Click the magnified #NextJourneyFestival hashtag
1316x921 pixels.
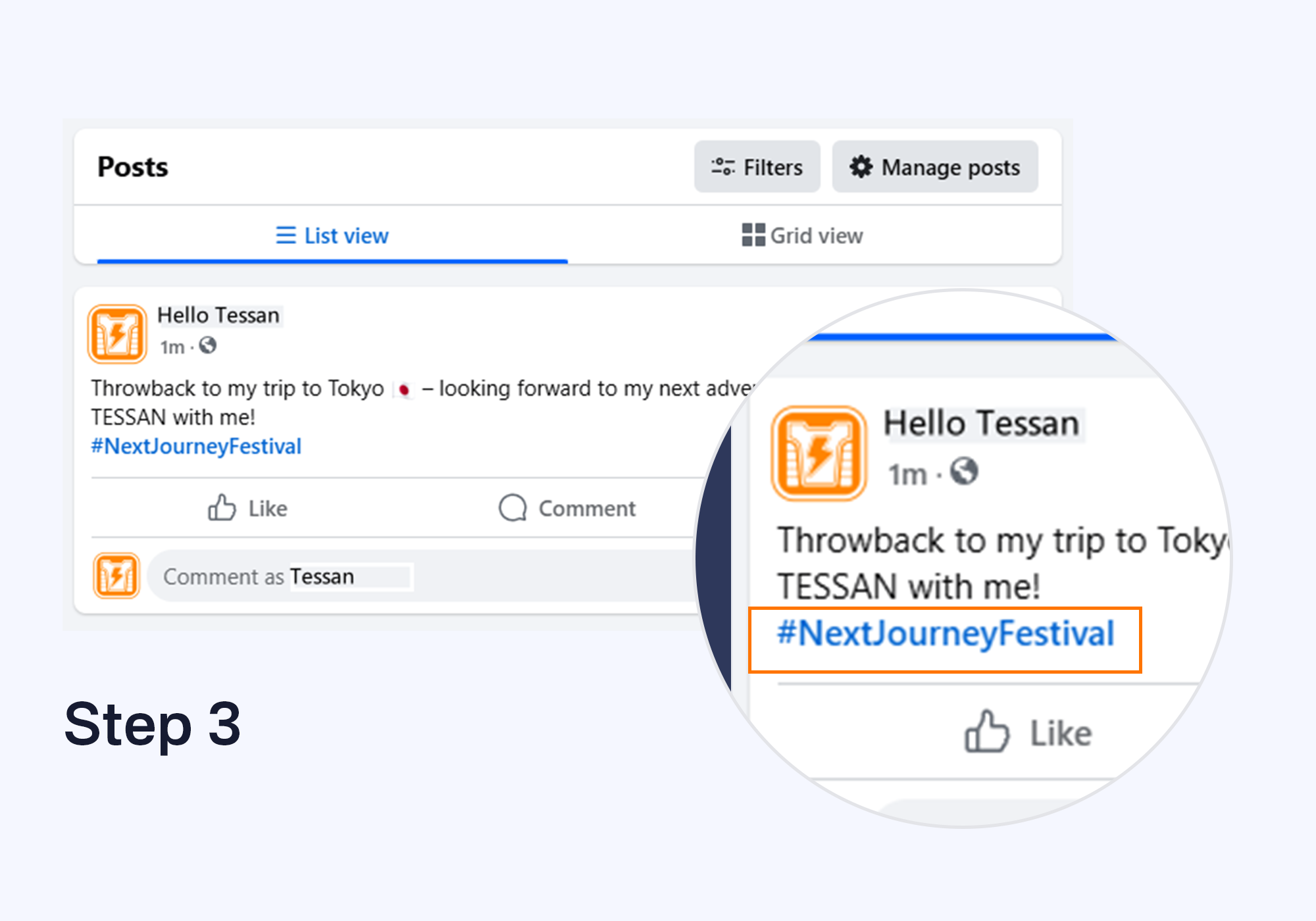946,634
